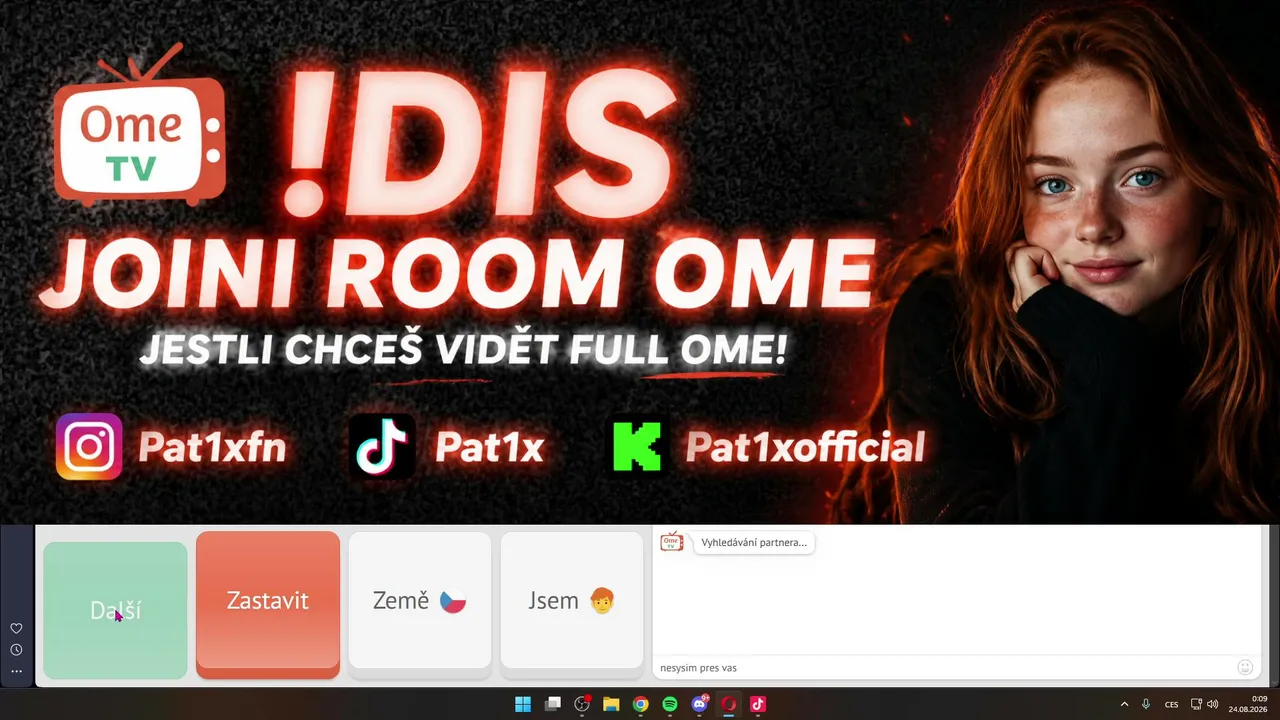Image resolution: width=1280 pixels, height=720 pixels.
Task: Click the heart icon in the sidebar
Action: [16, 628]
